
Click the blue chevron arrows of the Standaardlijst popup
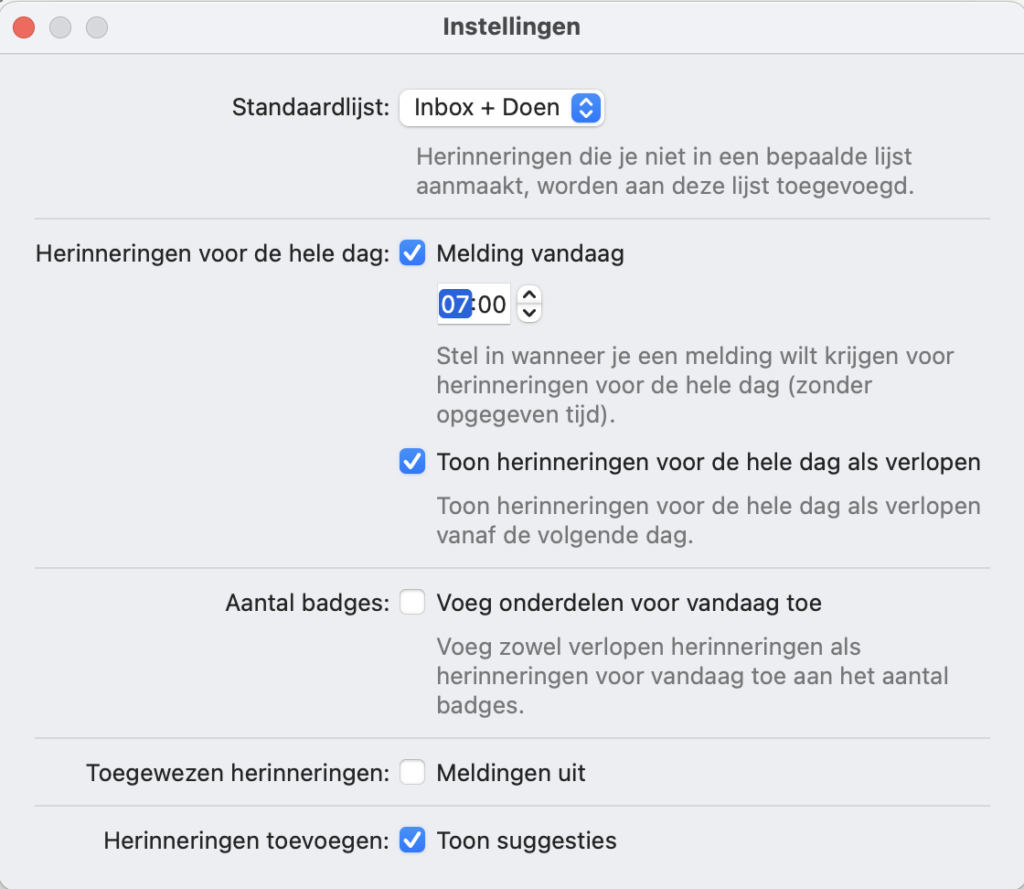[585, 108]
